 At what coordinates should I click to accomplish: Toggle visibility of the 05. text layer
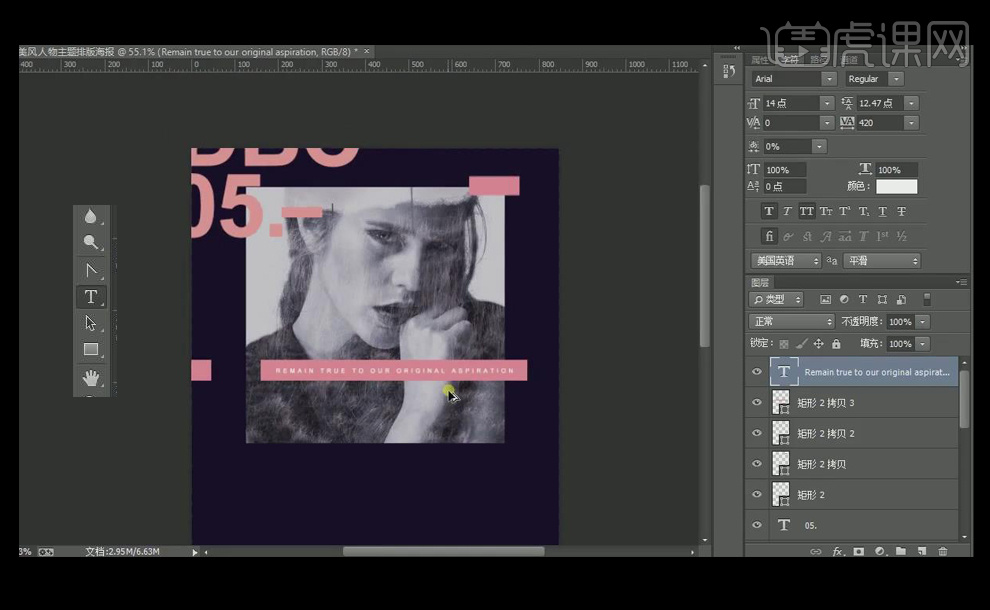(x=757, y=525)
